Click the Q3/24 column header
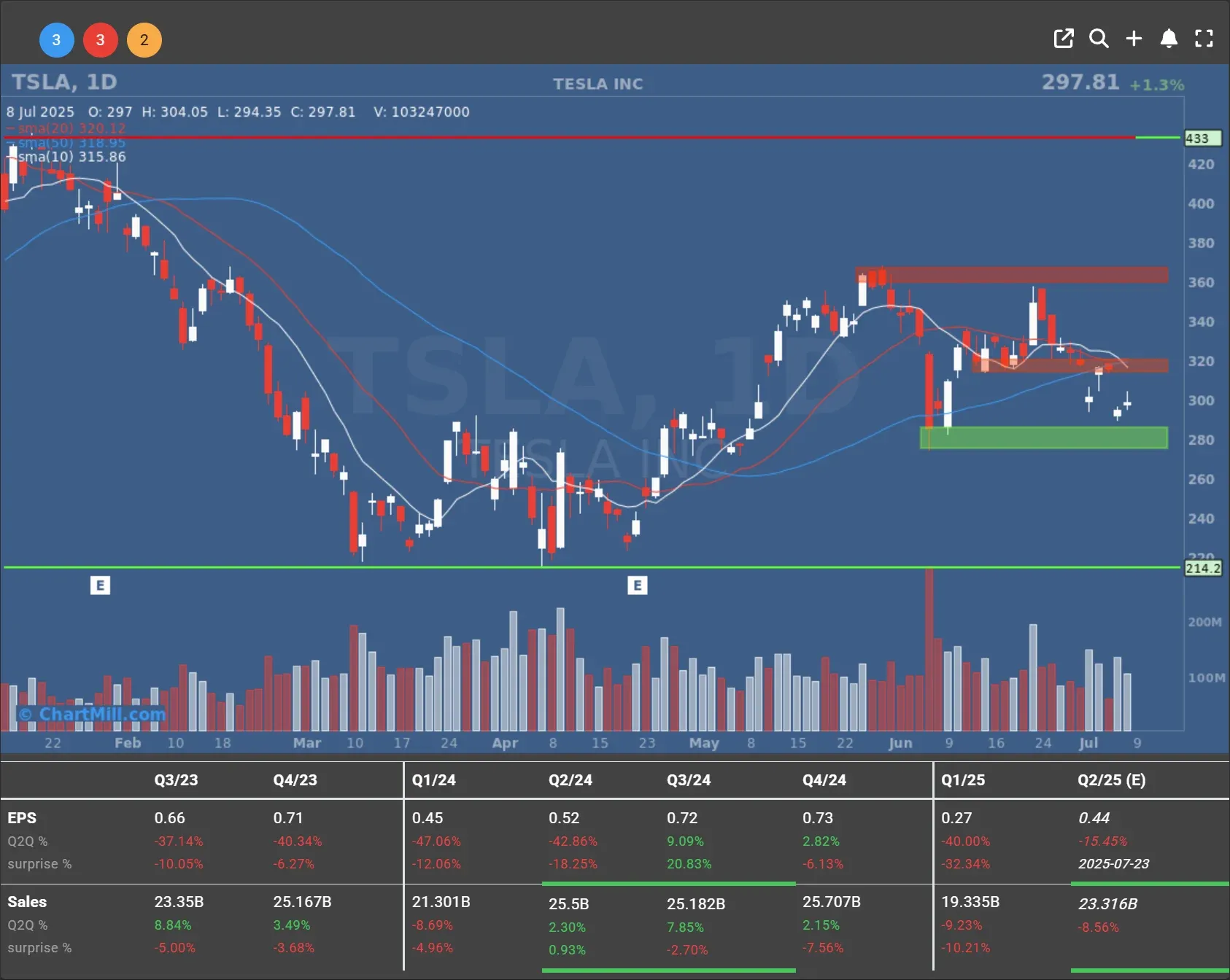Screen dimensions: 1230x980 tap(689, 780)
